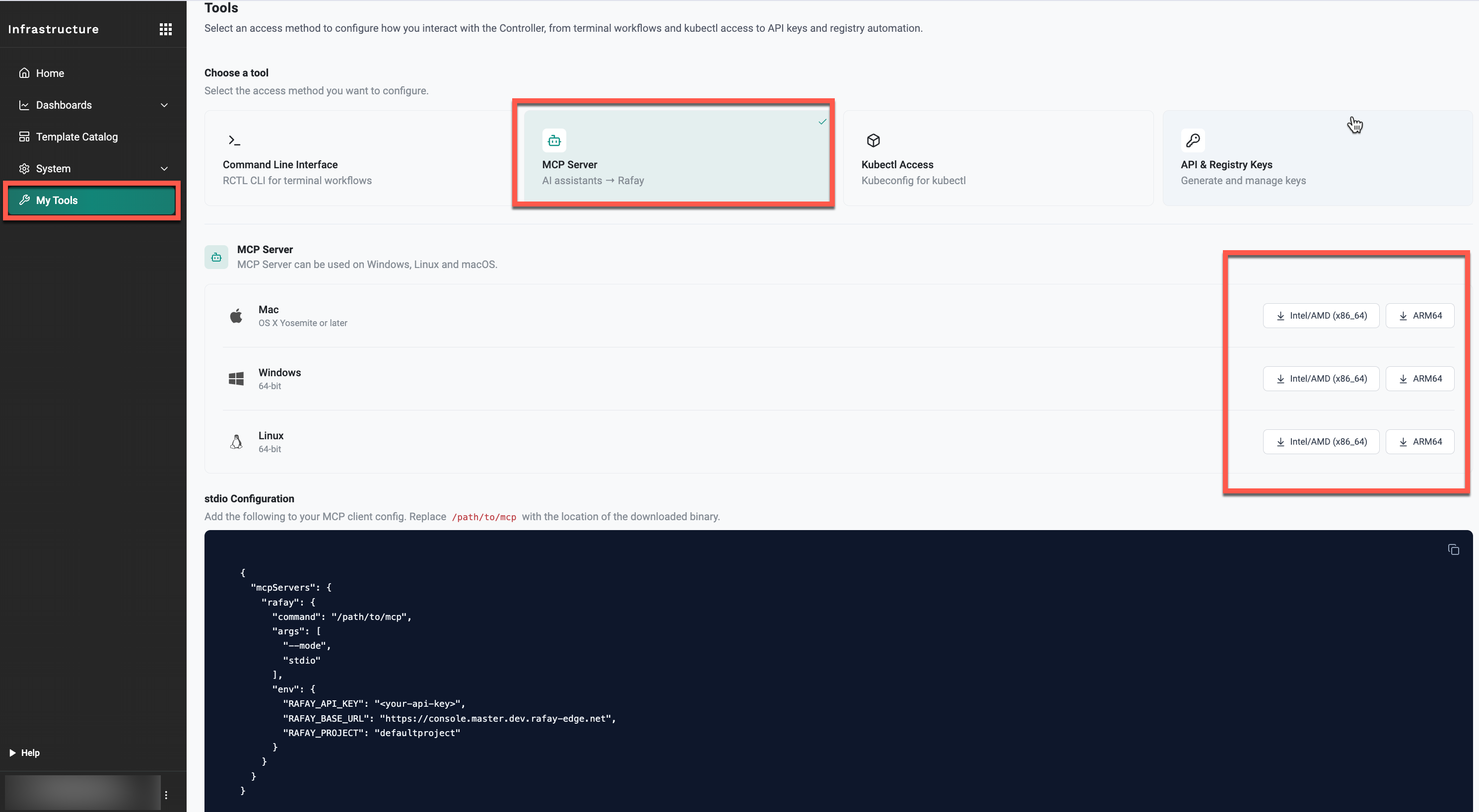The width and height of the screenshot is (1479, 812).
Task: Click the RAFAY_API_KEY line in the code block
Action: [374, 703]
